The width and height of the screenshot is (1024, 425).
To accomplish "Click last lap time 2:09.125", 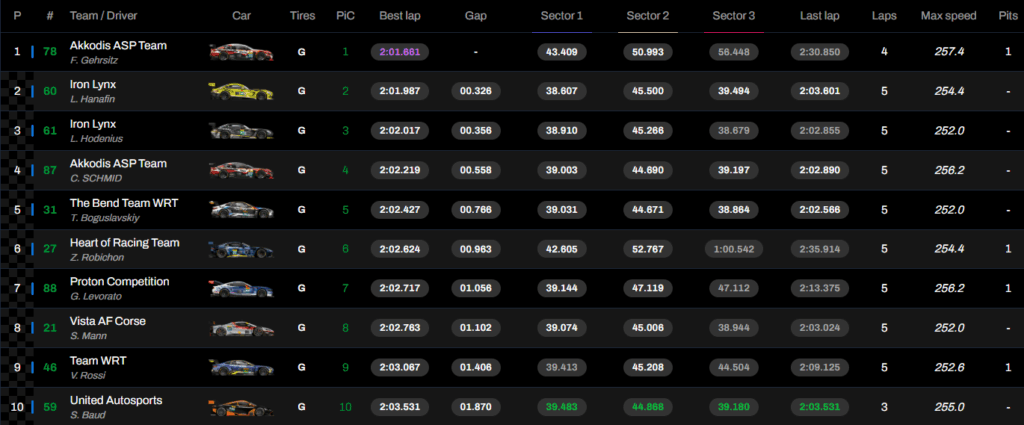I will (820, 367).
